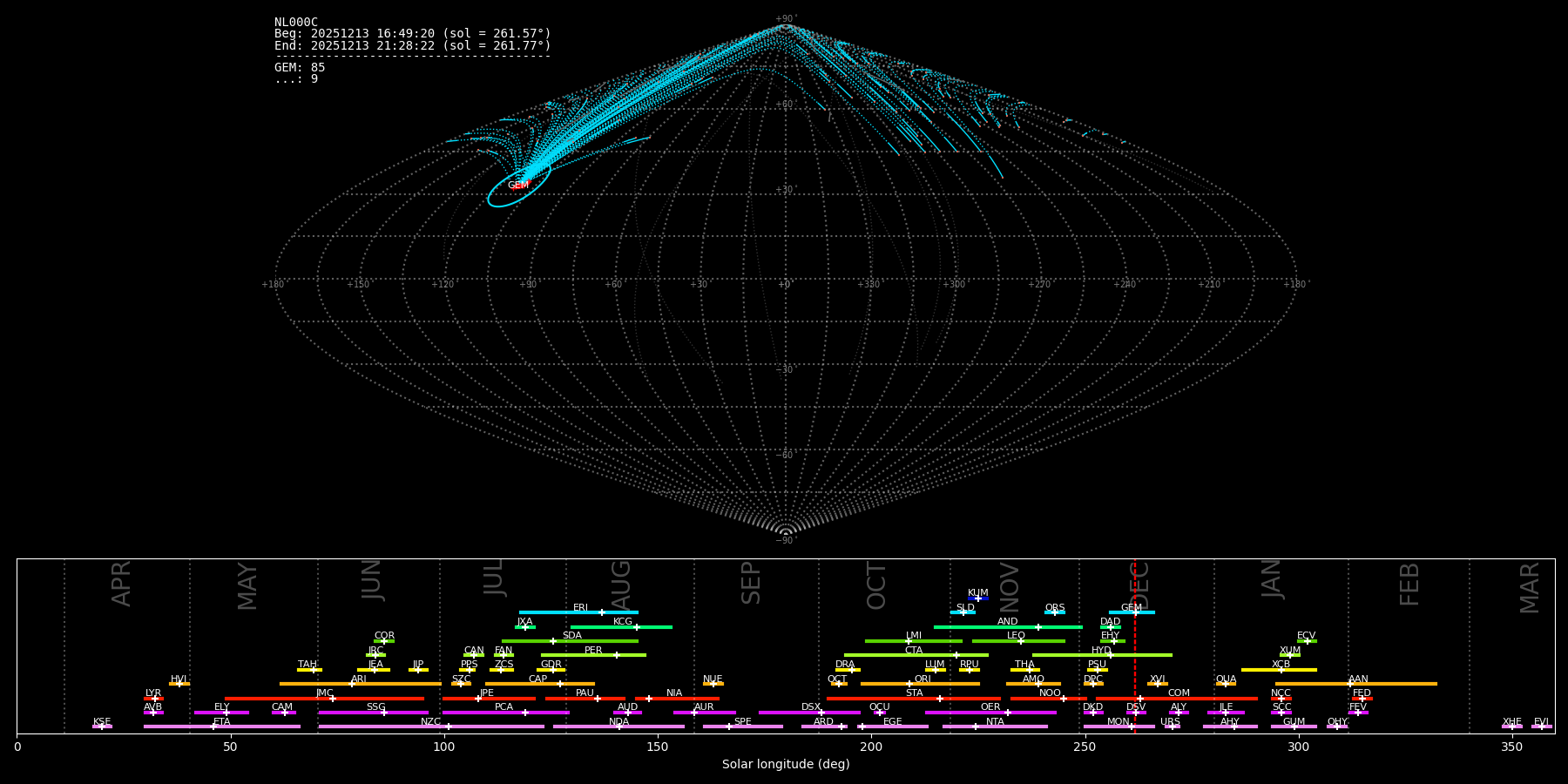Select the 'GEM: 85' count text
1568x784 pixels.
300,68
